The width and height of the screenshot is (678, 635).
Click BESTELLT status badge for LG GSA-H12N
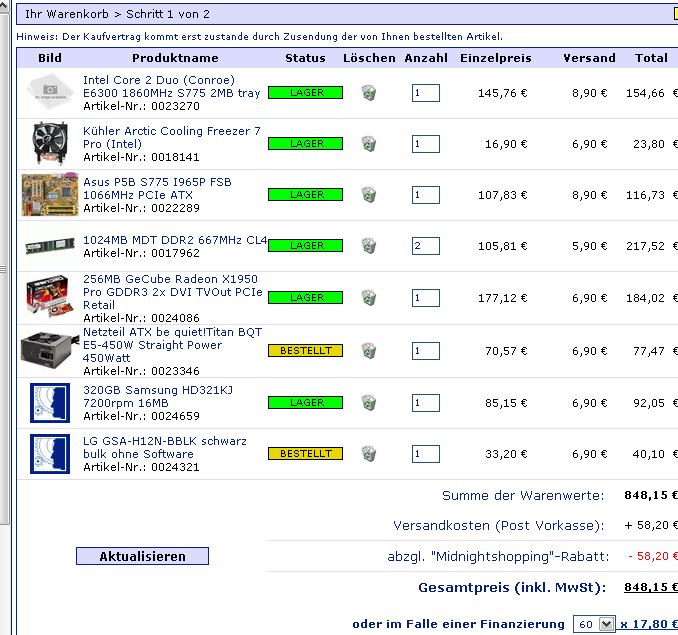point(306,453)
